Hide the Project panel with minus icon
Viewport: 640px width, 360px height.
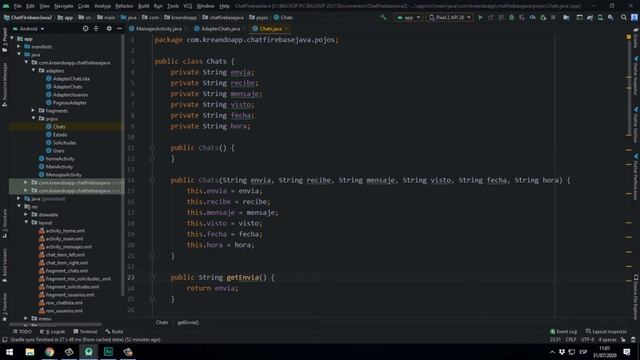pyautogui.click(x=119, y=29)
